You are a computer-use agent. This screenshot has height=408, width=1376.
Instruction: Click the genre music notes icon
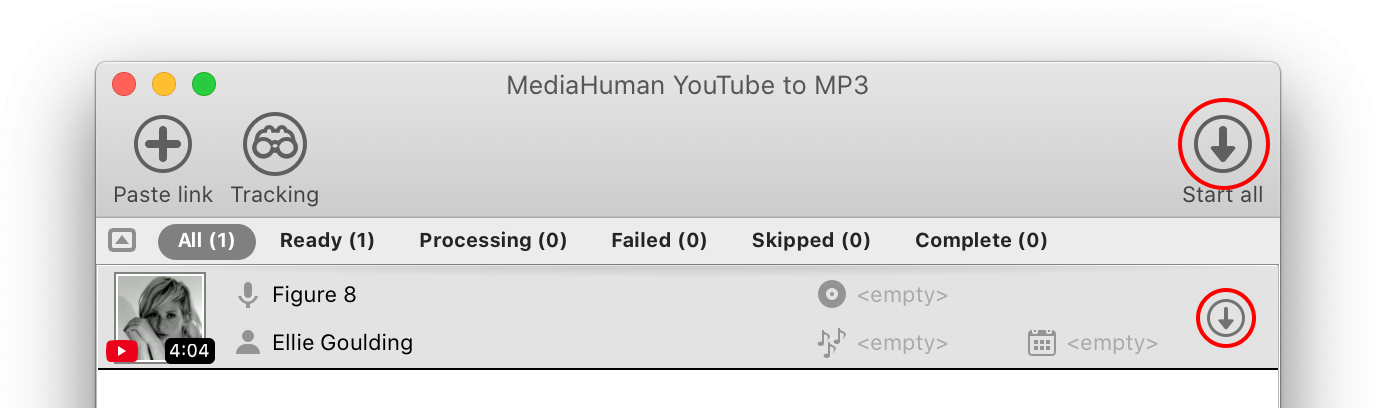[831, 343]
